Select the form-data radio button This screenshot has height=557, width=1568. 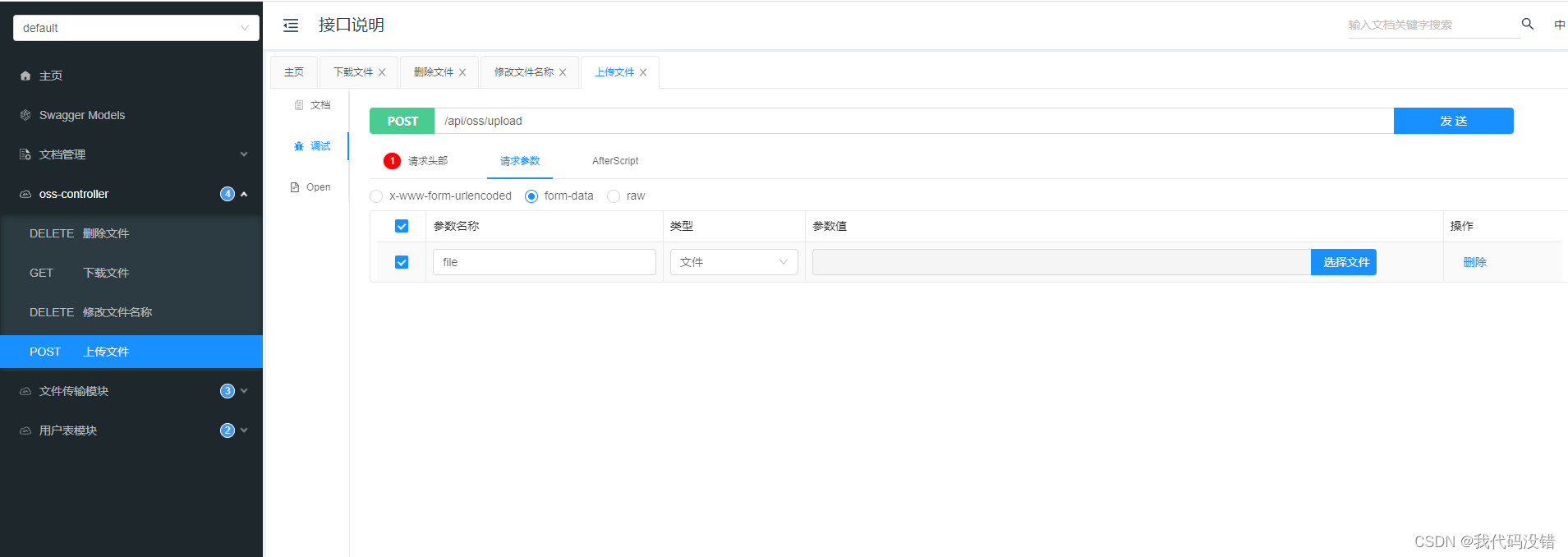(531, 196)
